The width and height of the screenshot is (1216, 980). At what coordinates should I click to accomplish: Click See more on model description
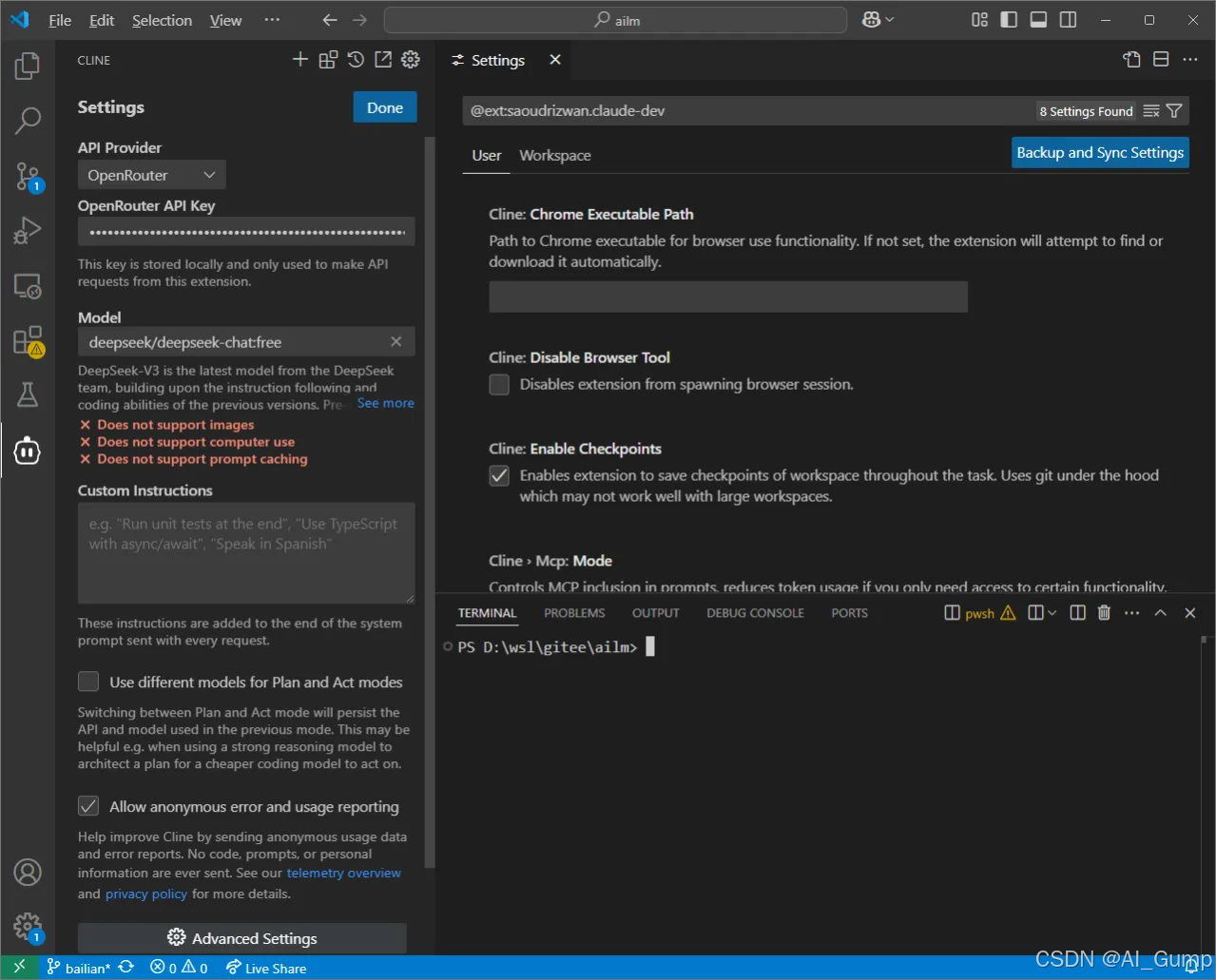point(386,403)
